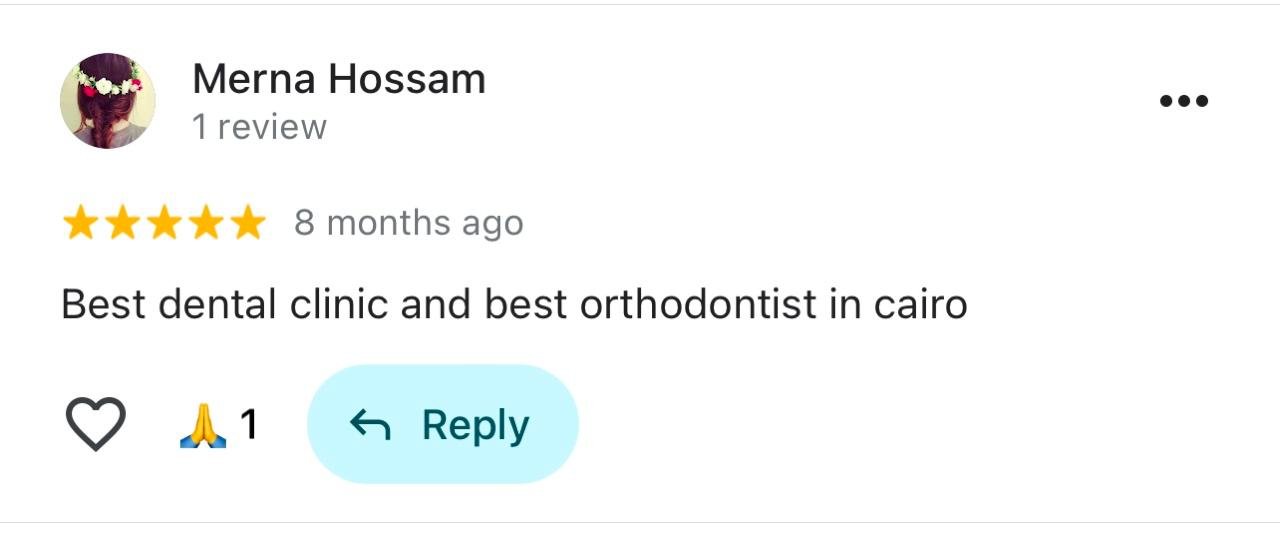Select the third star of the rating
Screen dimensions: 1280x556
(164, 223)
